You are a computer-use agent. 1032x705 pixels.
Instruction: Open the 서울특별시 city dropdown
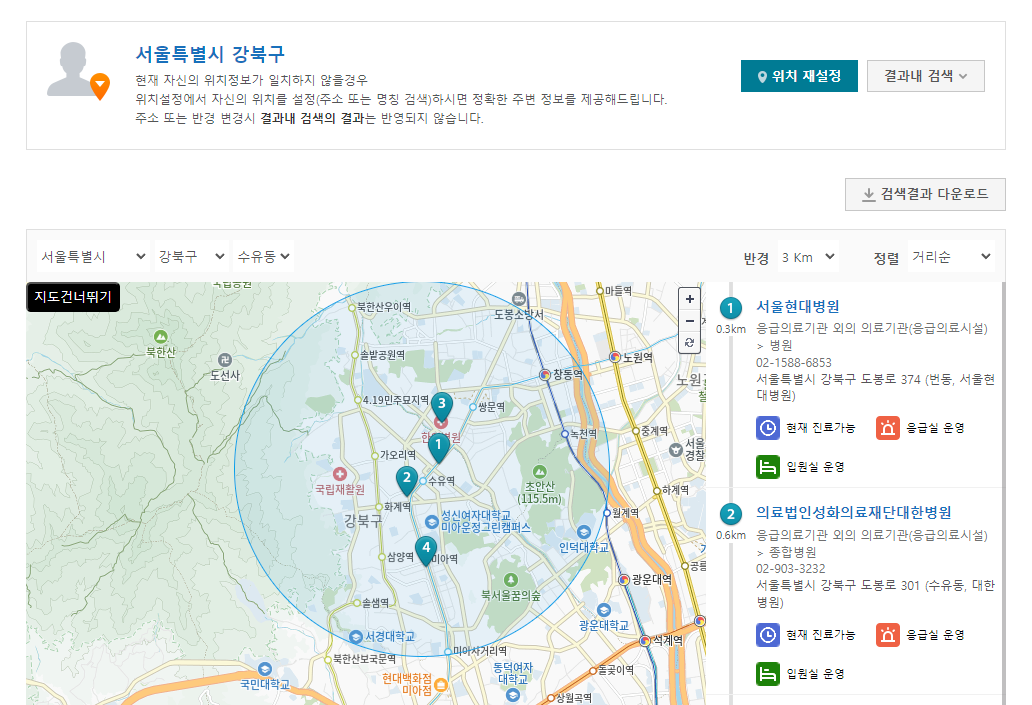(92, 257)
